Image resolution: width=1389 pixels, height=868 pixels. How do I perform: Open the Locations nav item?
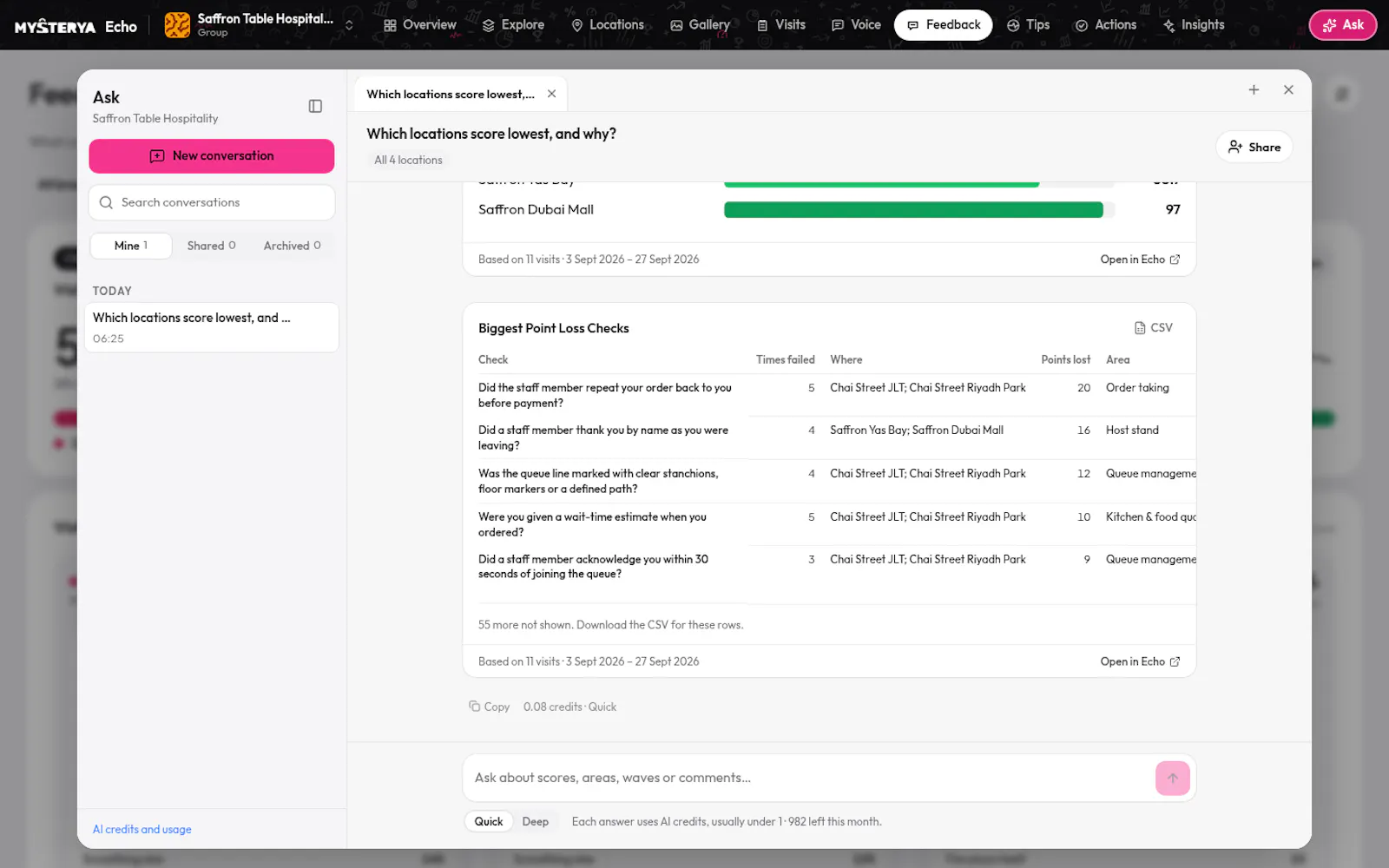point(607,25)
